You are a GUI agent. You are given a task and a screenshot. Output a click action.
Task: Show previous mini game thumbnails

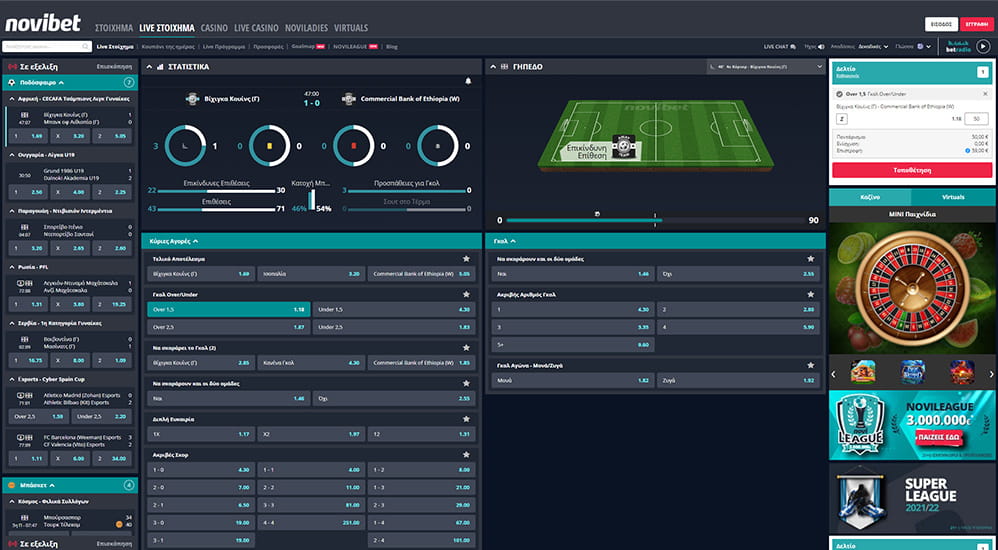tap(834, 374)
